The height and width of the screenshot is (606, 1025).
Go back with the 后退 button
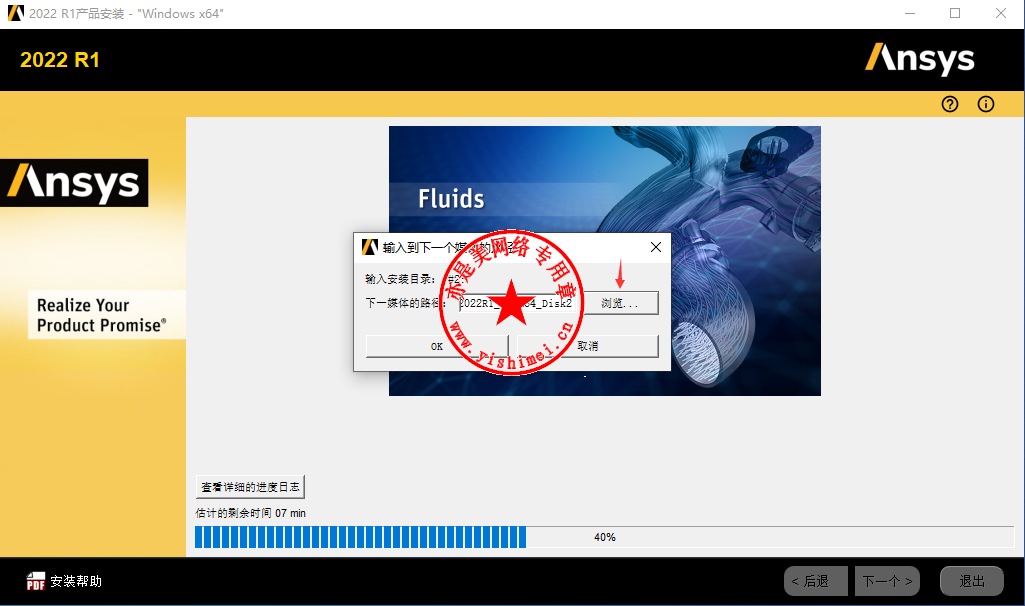[x=816, y=581]
